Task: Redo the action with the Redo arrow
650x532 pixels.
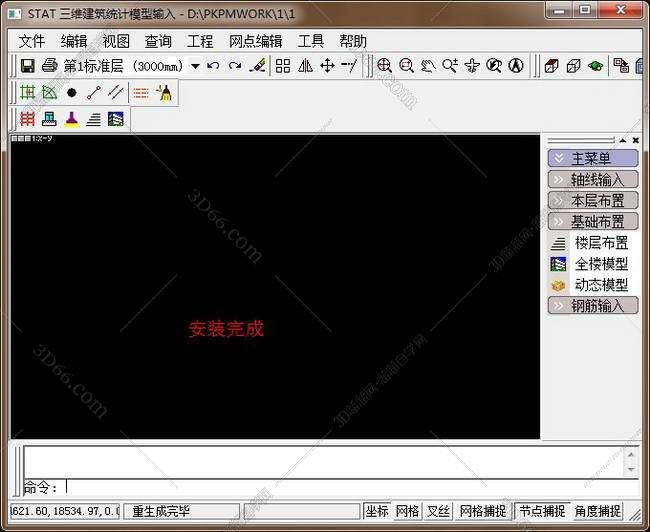Action: click(x=235, y=66)
